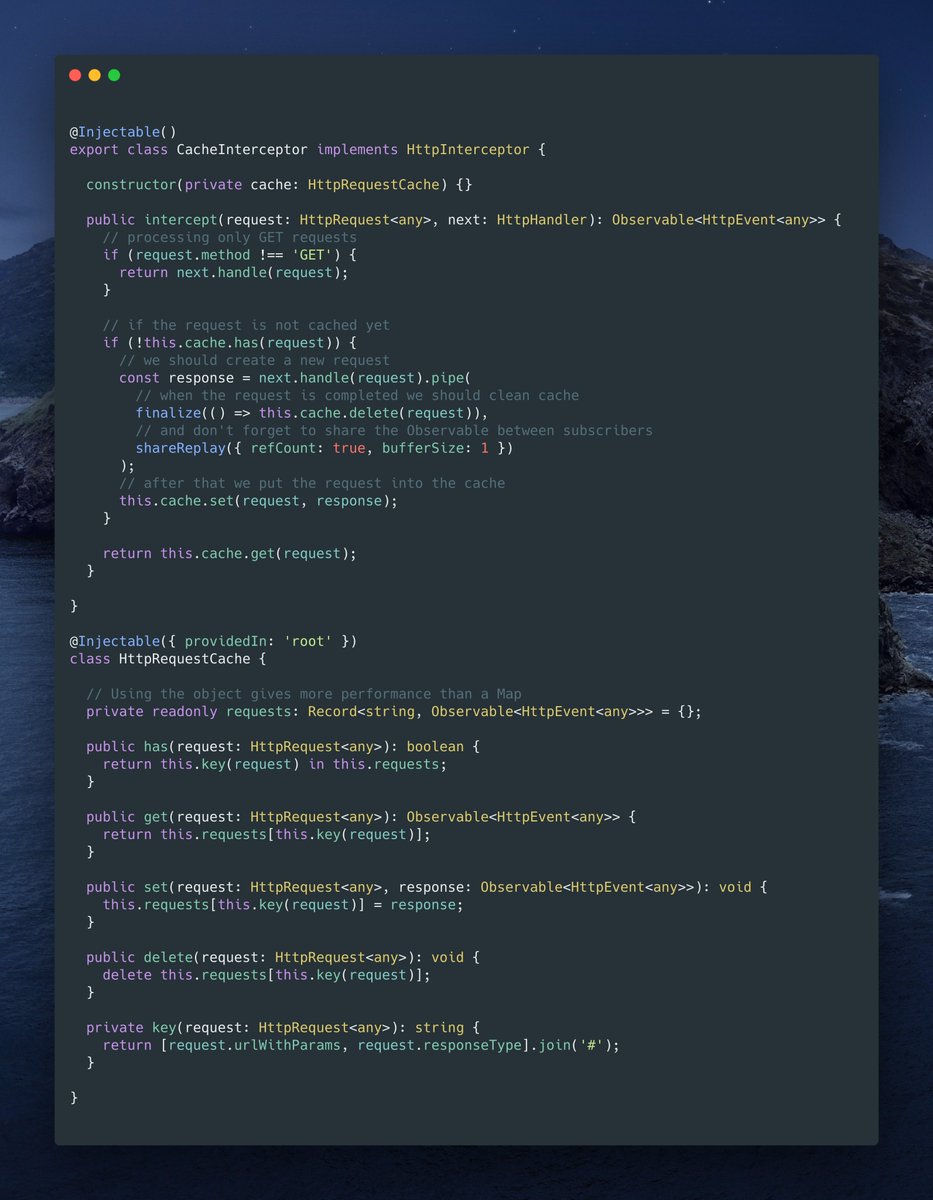Click 'public get' method declaration
This screenshot has height=1200, width=933.
127,817
